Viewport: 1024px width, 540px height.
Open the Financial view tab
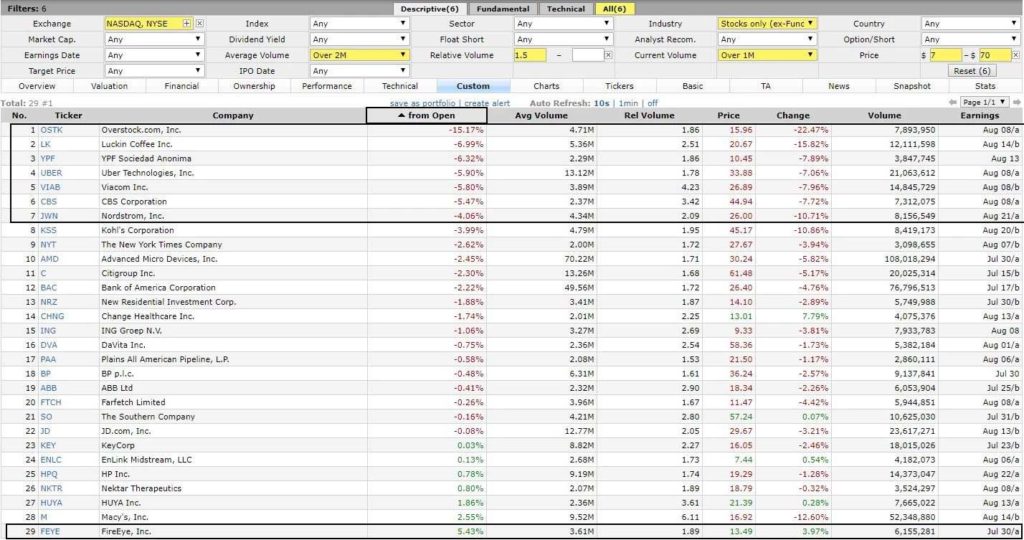[x=182, y=86]
